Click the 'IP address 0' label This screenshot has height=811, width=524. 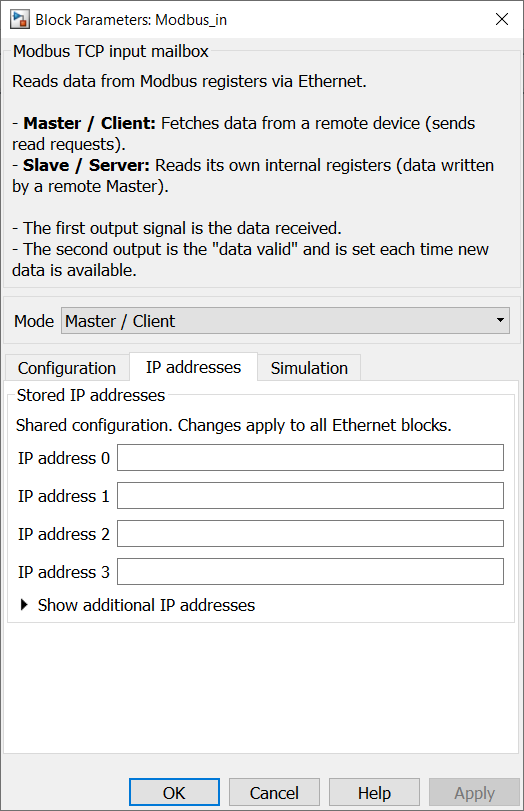coord(64,458)
